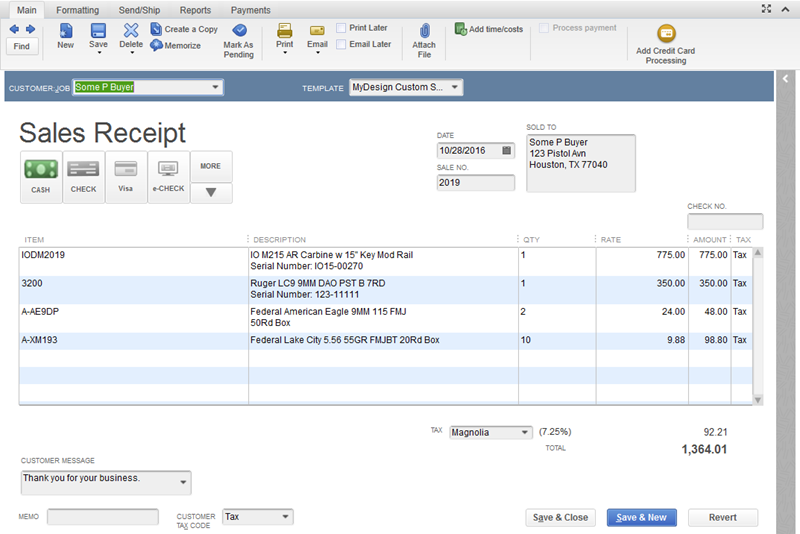
Task: Click the Check No. field
Action: [725, 221]
